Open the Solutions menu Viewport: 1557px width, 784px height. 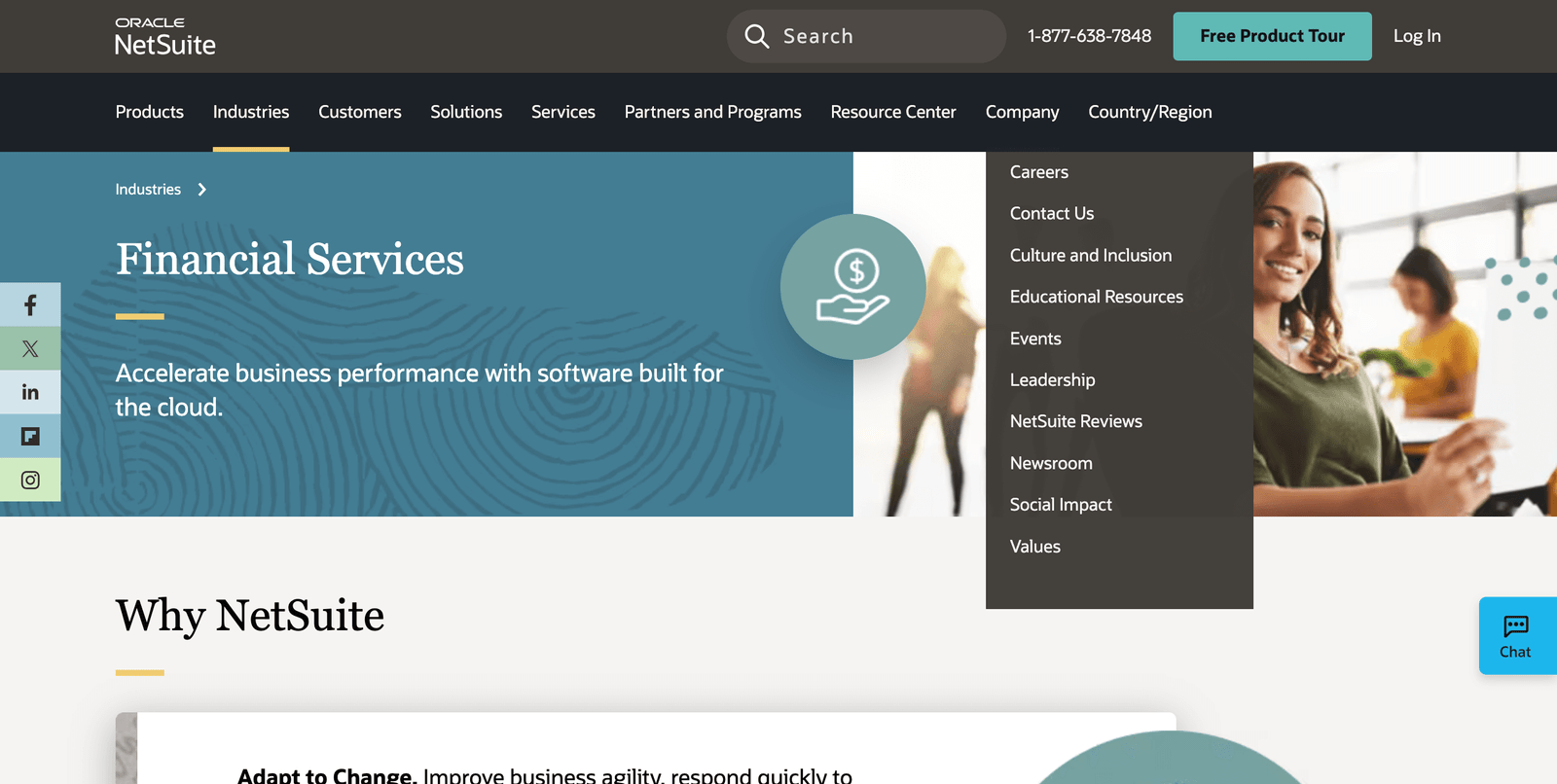(466, 112)
